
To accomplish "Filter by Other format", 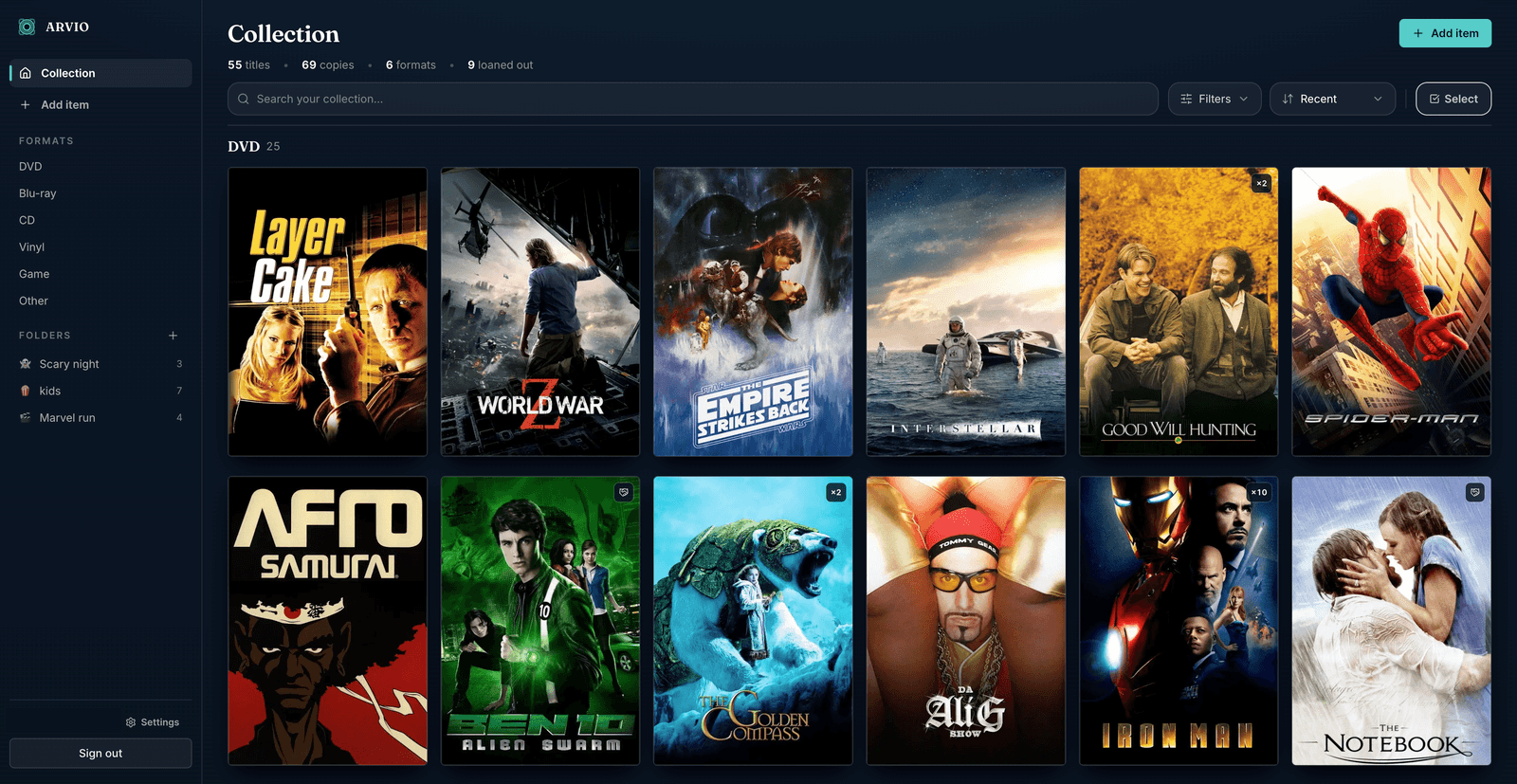I will (33, 301).
